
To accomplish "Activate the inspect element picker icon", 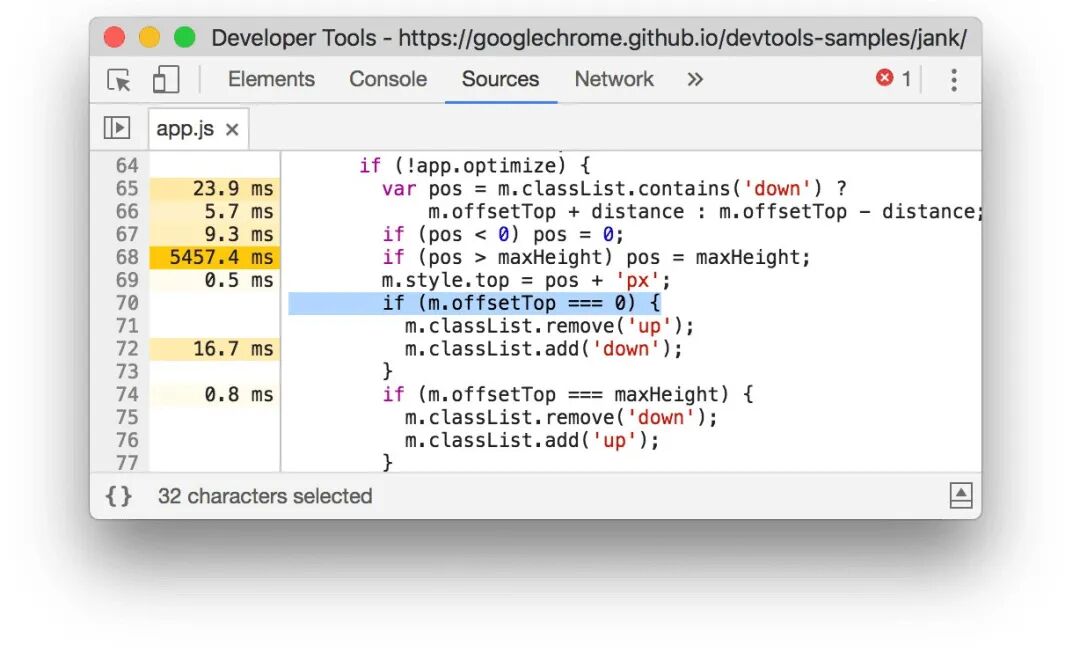I will click(x=119, y=80).
